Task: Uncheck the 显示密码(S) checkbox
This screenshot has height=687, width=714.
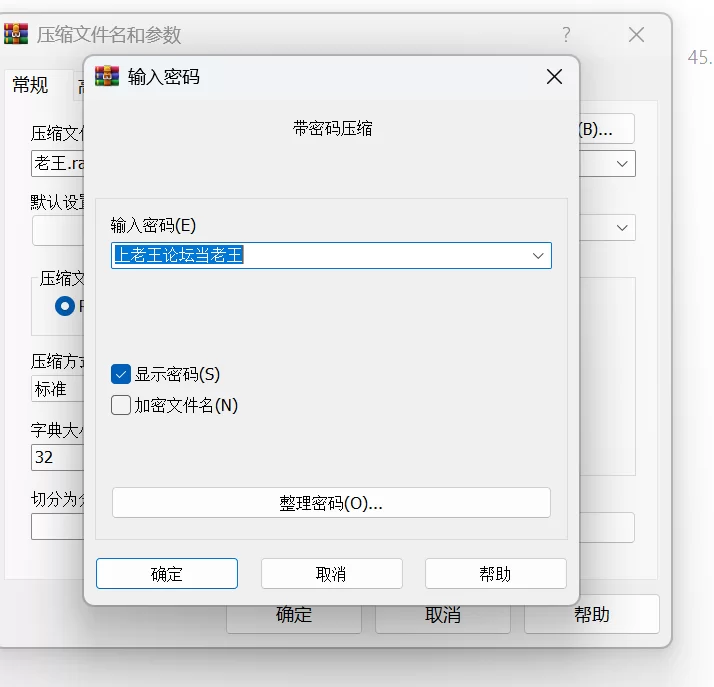Action: [x=121, y=374]
